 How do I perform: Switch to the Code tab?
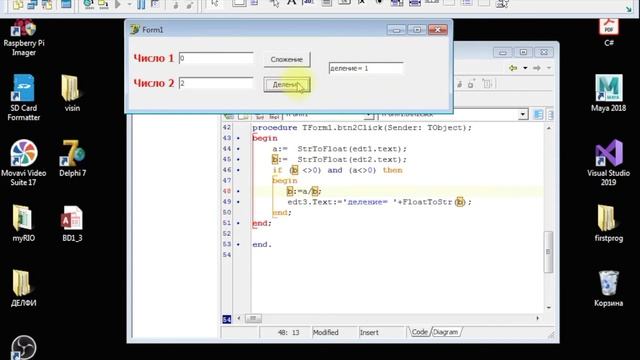419,332
